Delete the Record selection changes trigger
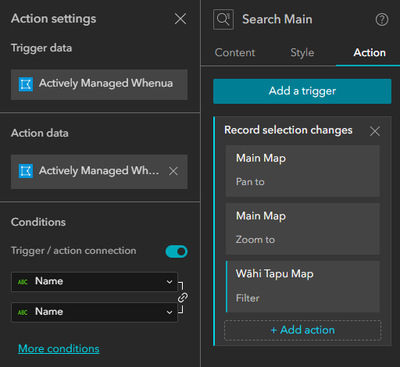 pos(375,131)
